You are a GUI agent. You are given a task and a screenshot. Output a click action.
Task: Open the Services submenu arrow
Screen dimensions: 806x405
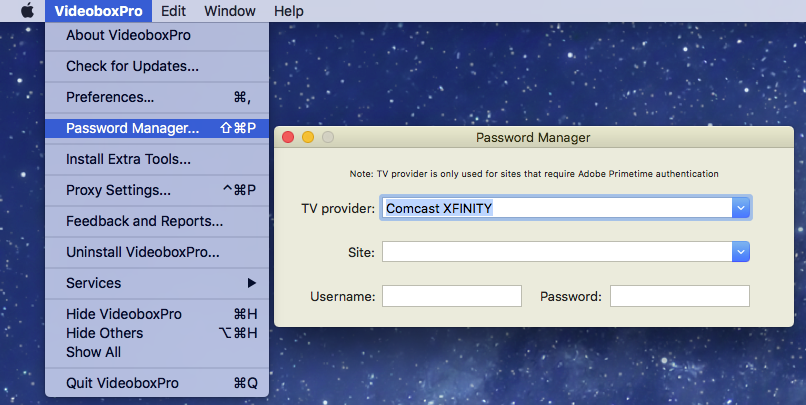click(x=251, y=283)
